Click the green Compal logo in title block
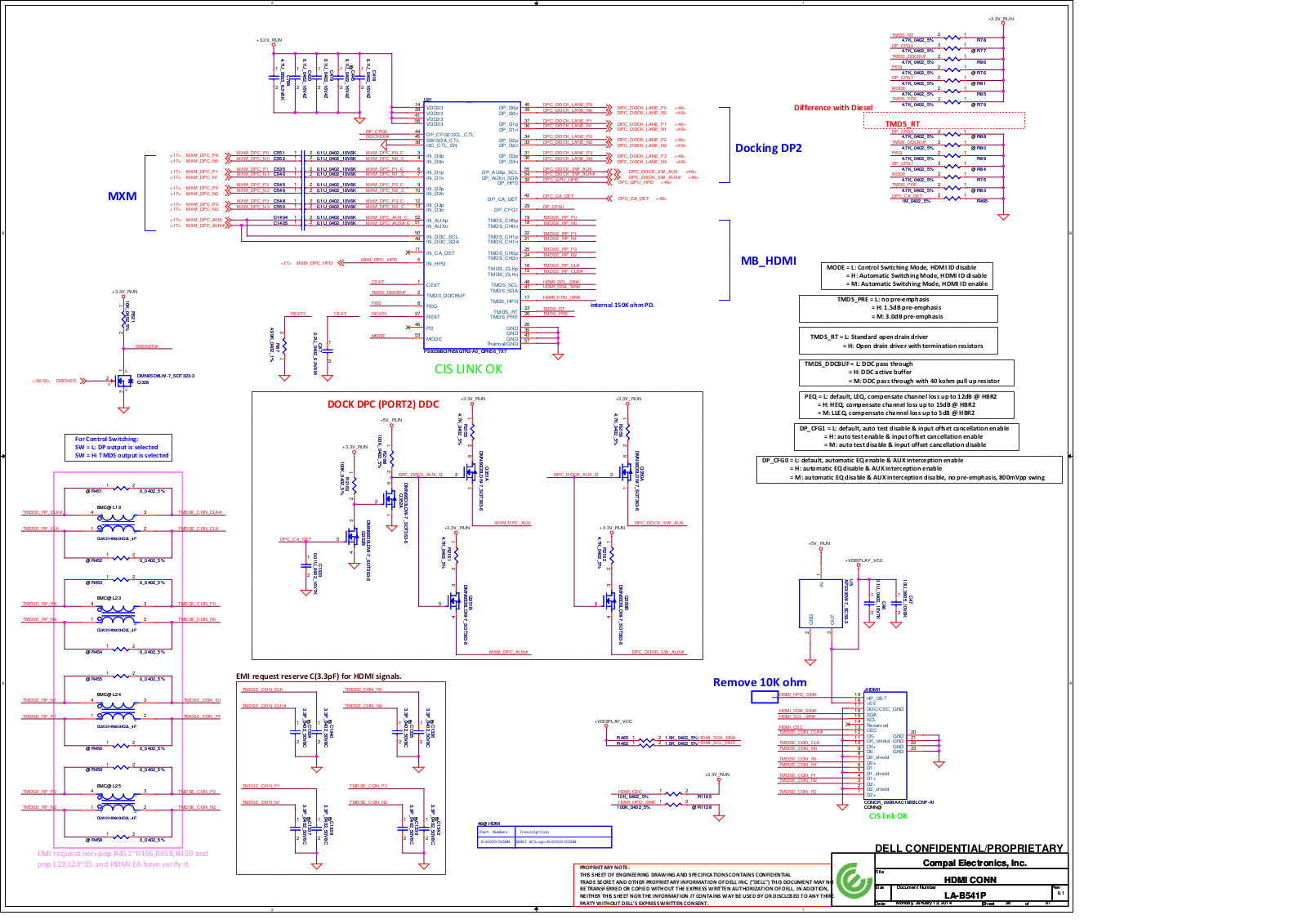Viewport: 1307px width, 924px height. pos(854,881)
